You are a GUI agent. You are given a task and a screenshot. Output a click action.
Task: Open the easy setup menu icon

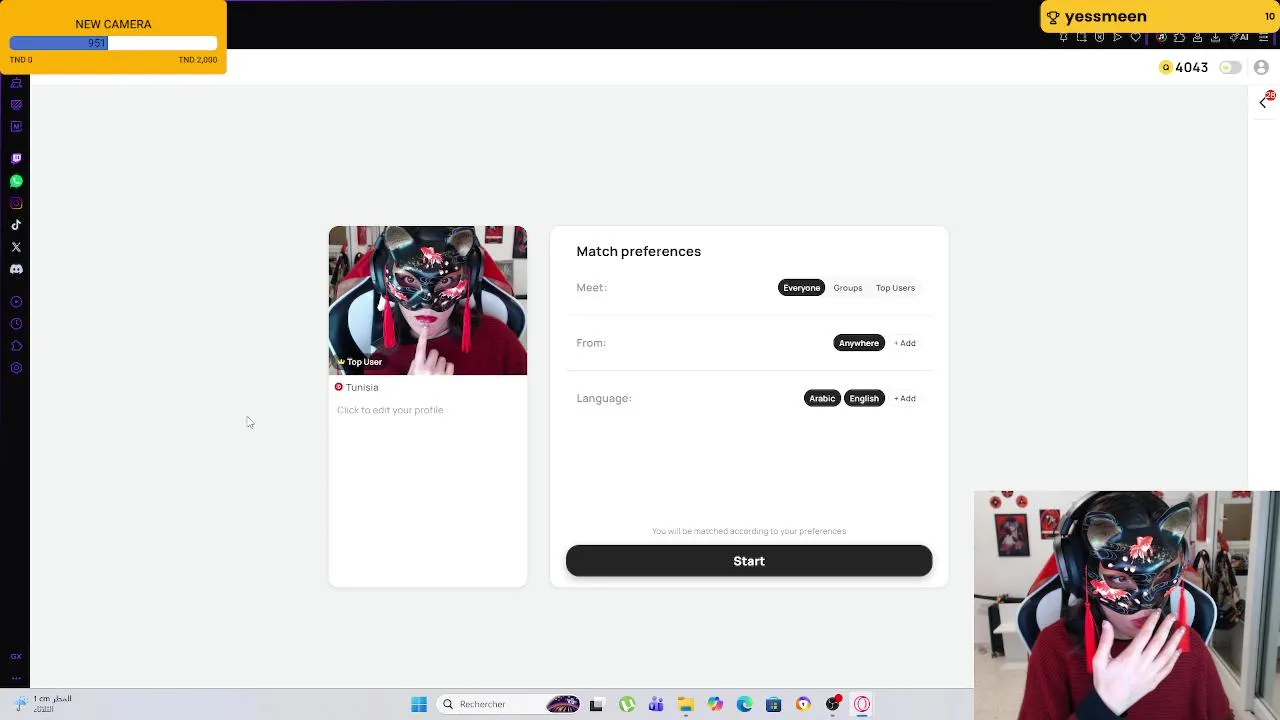1263,37
